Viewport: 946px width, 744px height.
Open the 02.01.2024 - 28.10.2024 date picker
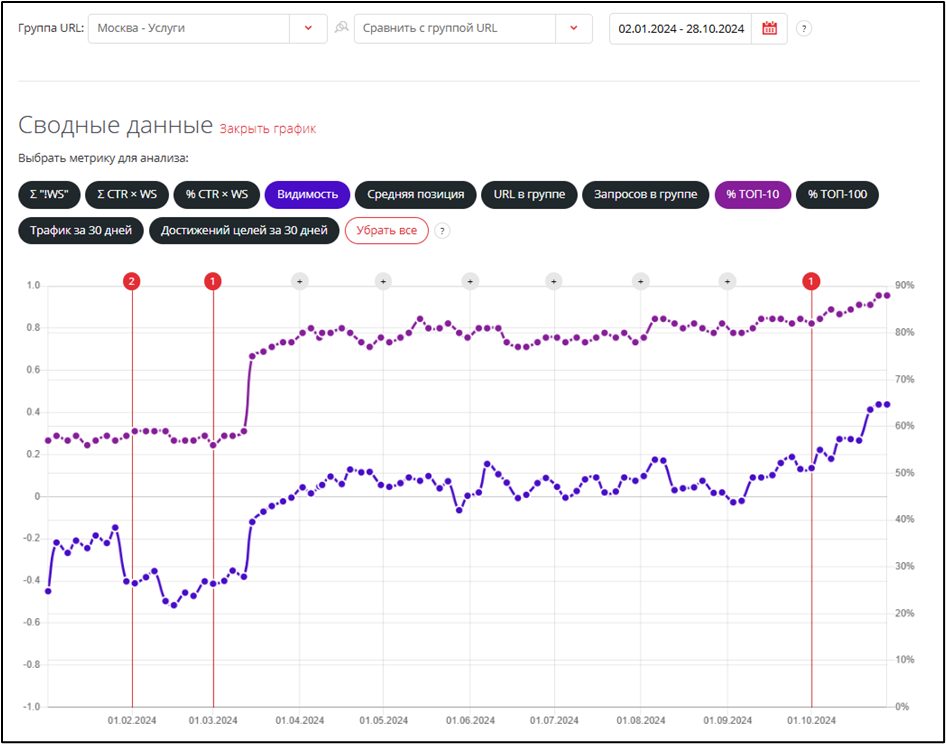[x=681, y=28]
